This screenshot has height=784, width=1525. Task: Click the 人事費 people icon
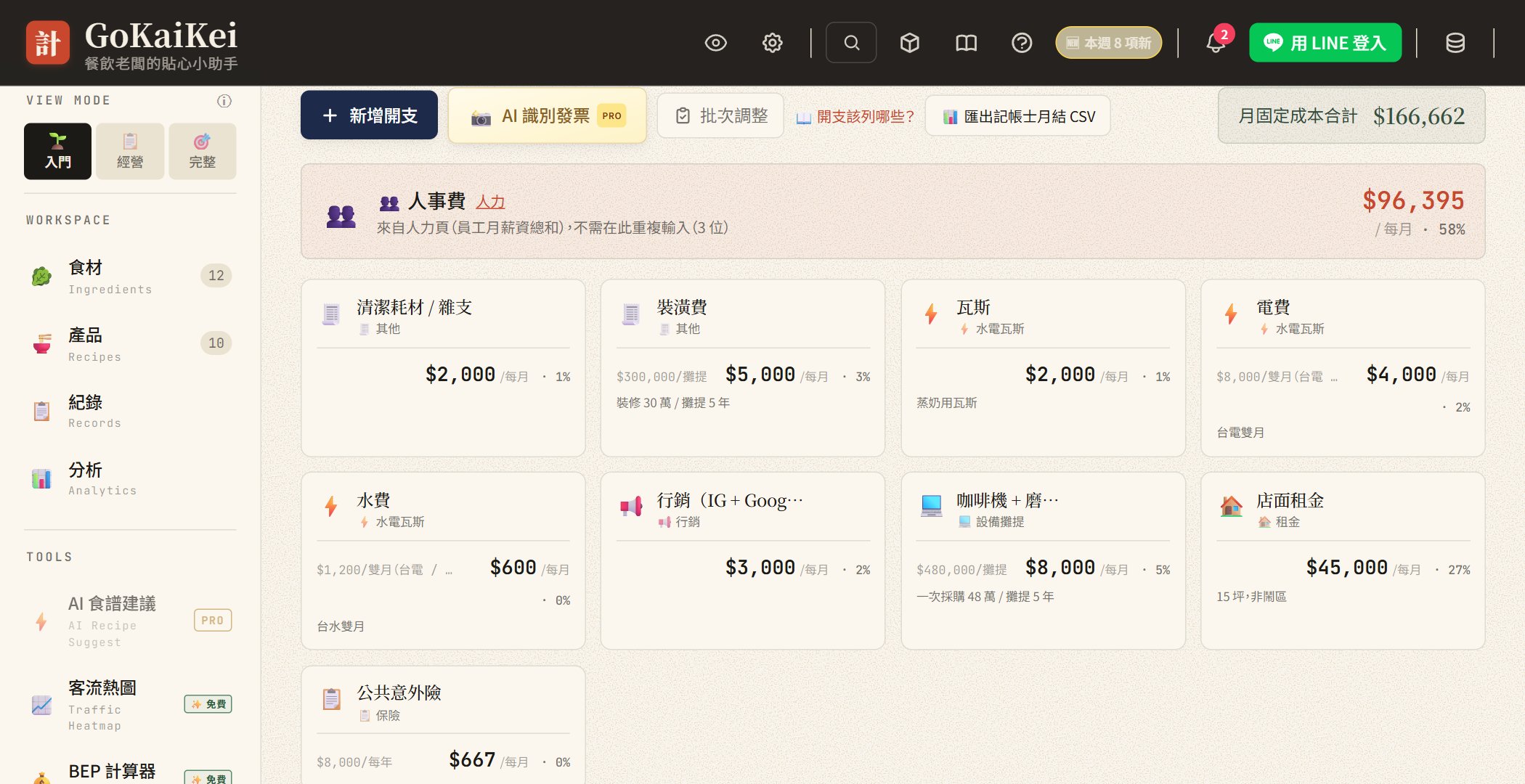[341, 216]
